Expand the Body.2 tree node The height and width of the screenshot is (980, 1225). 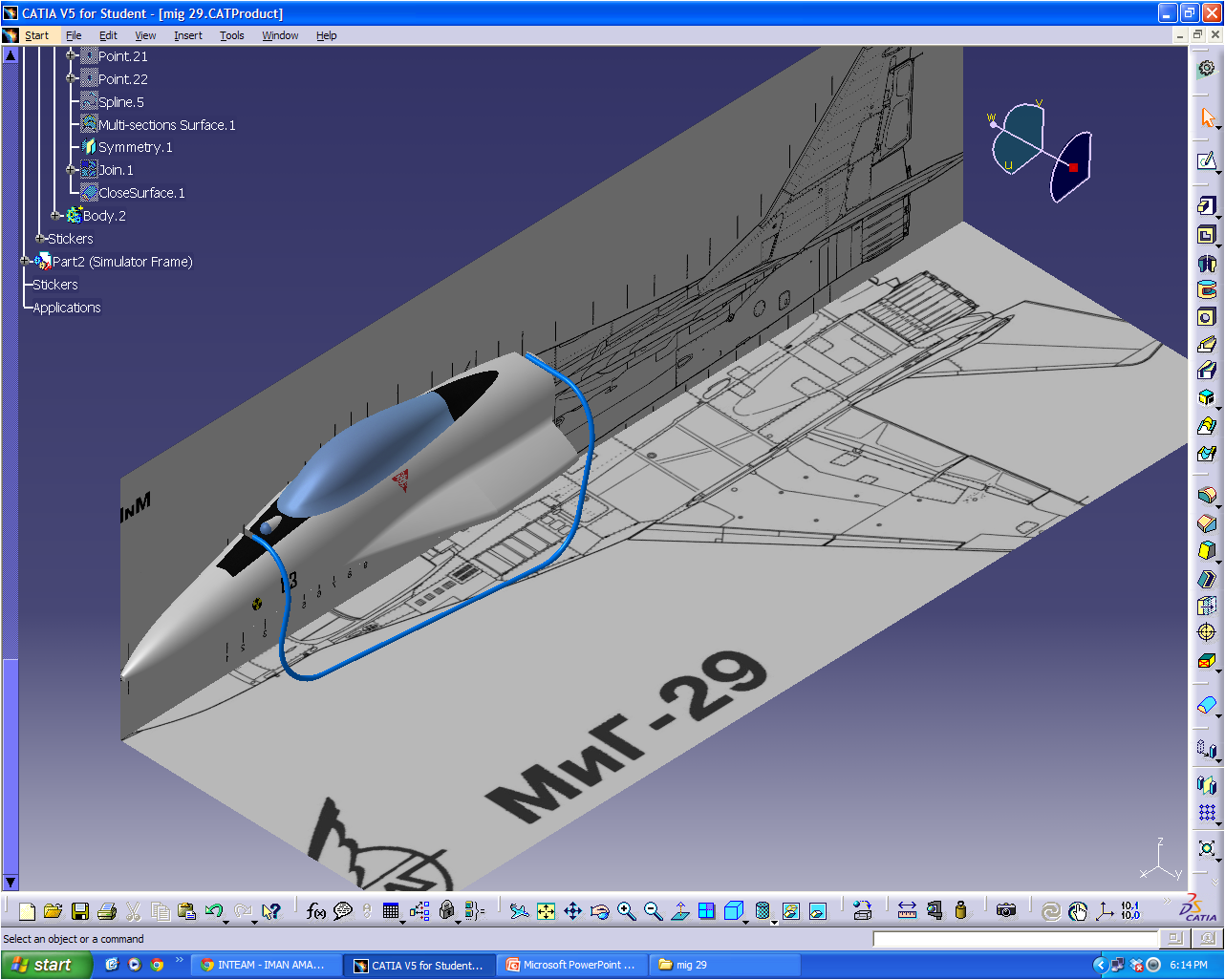pyautogui.click(x=55, y=215)
